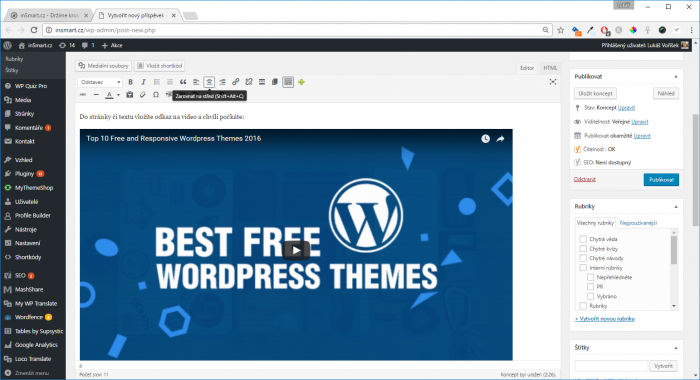This screenshot has width=700, height=380.
Task: Paste as plain text icon
Action: 129,95
